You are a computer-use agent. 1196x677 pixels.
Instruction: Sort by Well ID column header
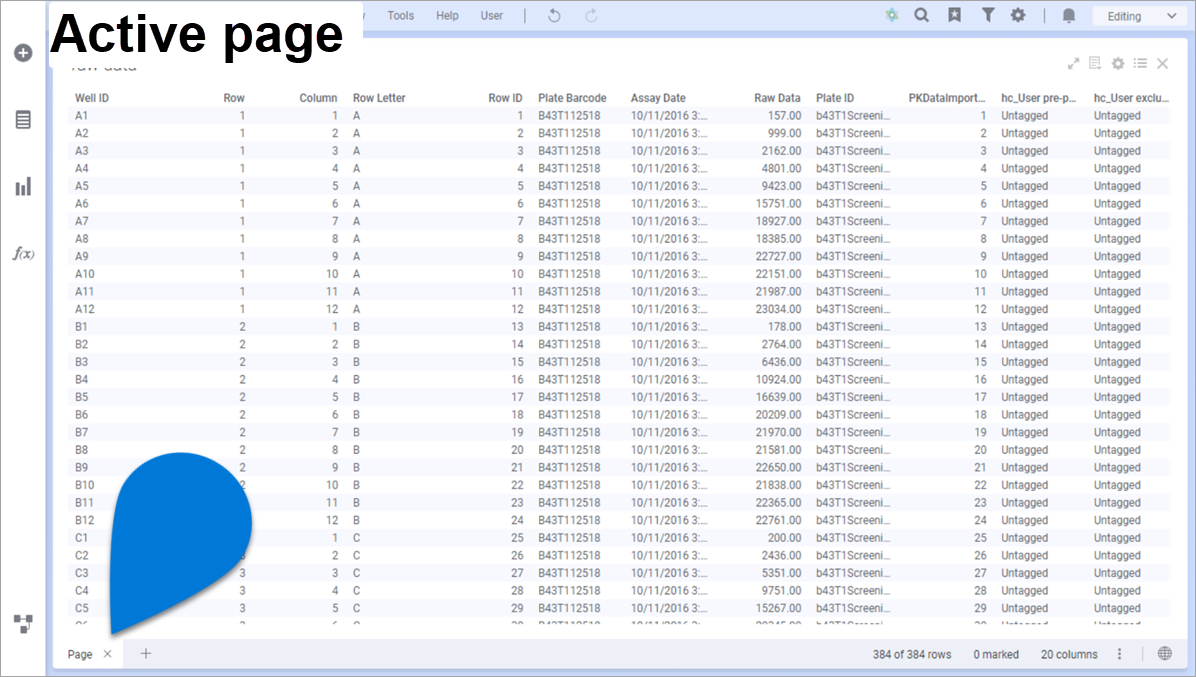click(x=92, y=98)
